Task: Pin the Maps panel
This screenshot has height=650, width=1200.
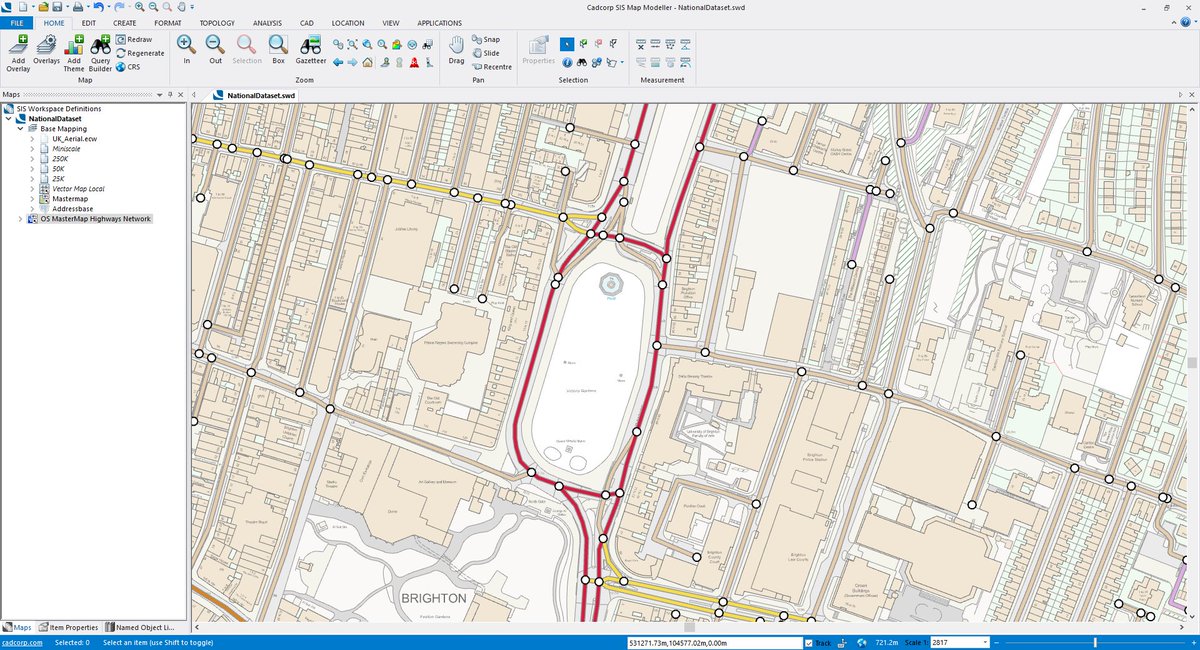Action: click(x=171, y=94)
